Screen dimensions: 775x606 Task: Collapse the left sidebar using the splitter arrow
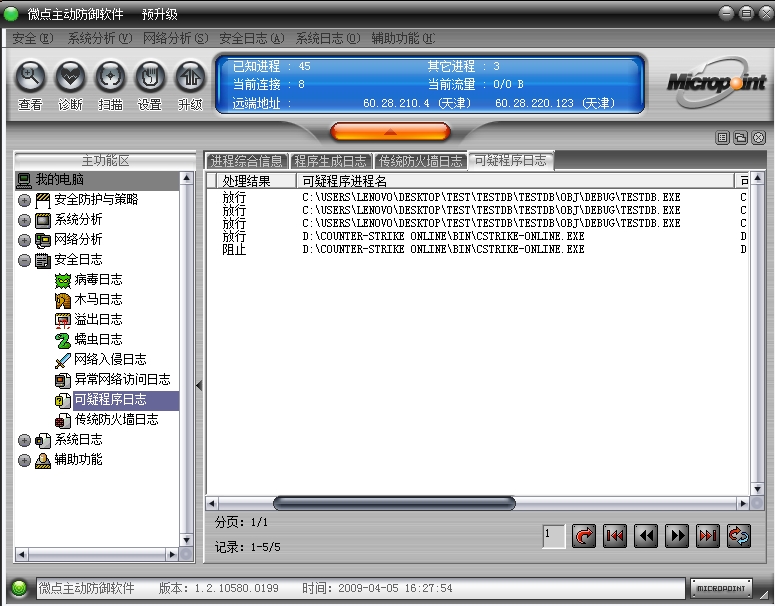(x=199, y=385)
